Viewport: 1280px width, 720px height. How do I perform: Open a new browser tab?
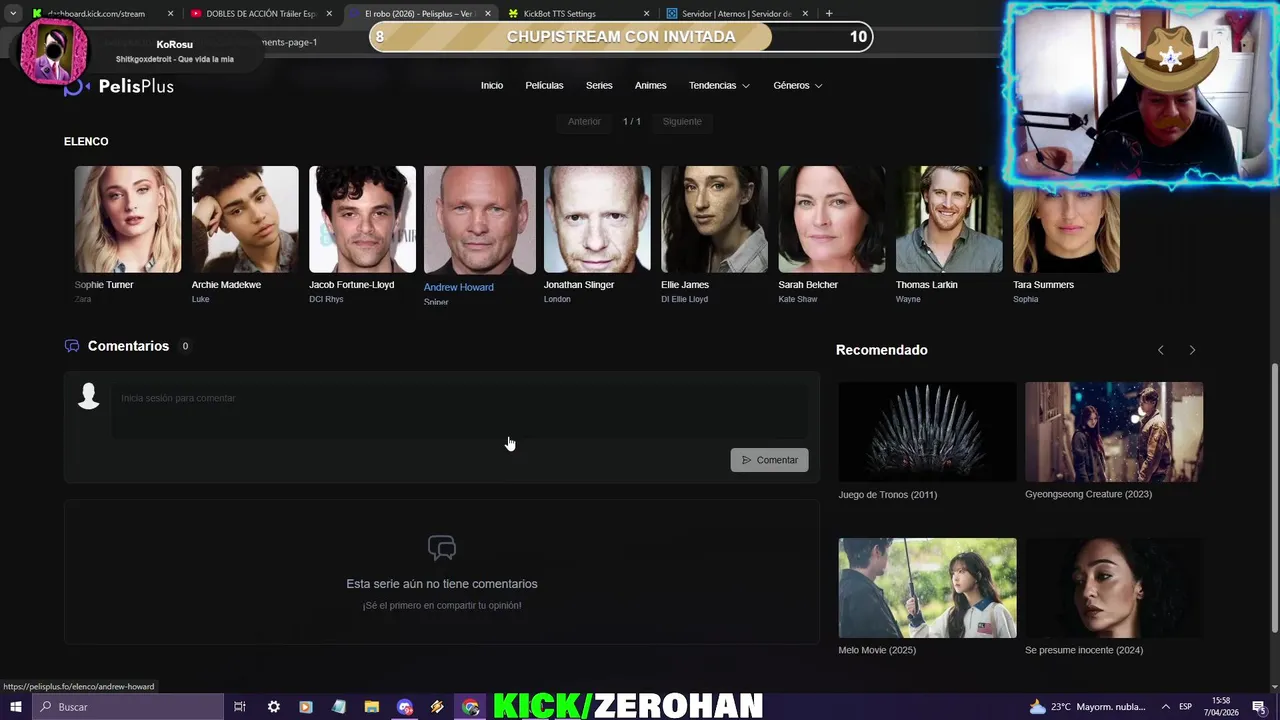pos(829,14)
